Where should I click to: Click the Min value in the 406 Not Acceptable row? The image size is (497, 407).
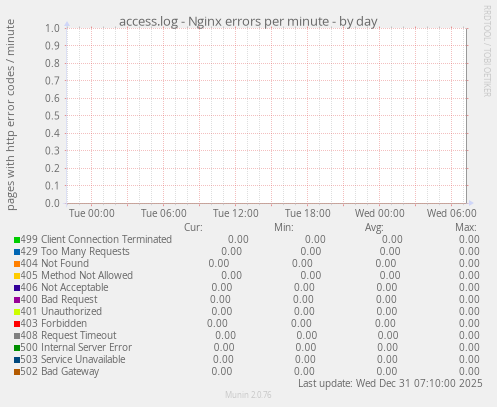pyautogui.click(x=304, y=287)
